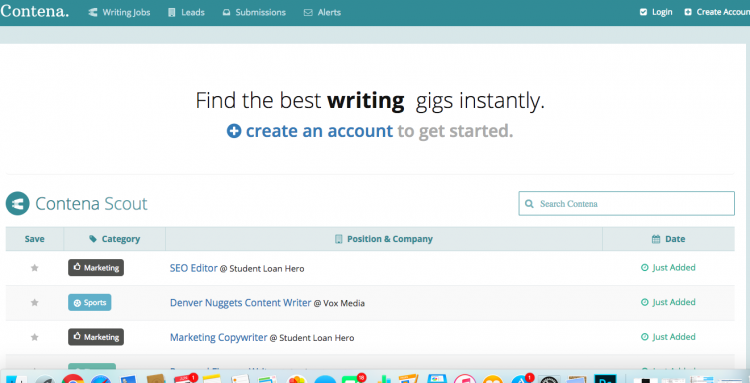The width and height of the screenshot is (750, 383).
Task: Open the SEO Editor job link
Action: point(194,268)
